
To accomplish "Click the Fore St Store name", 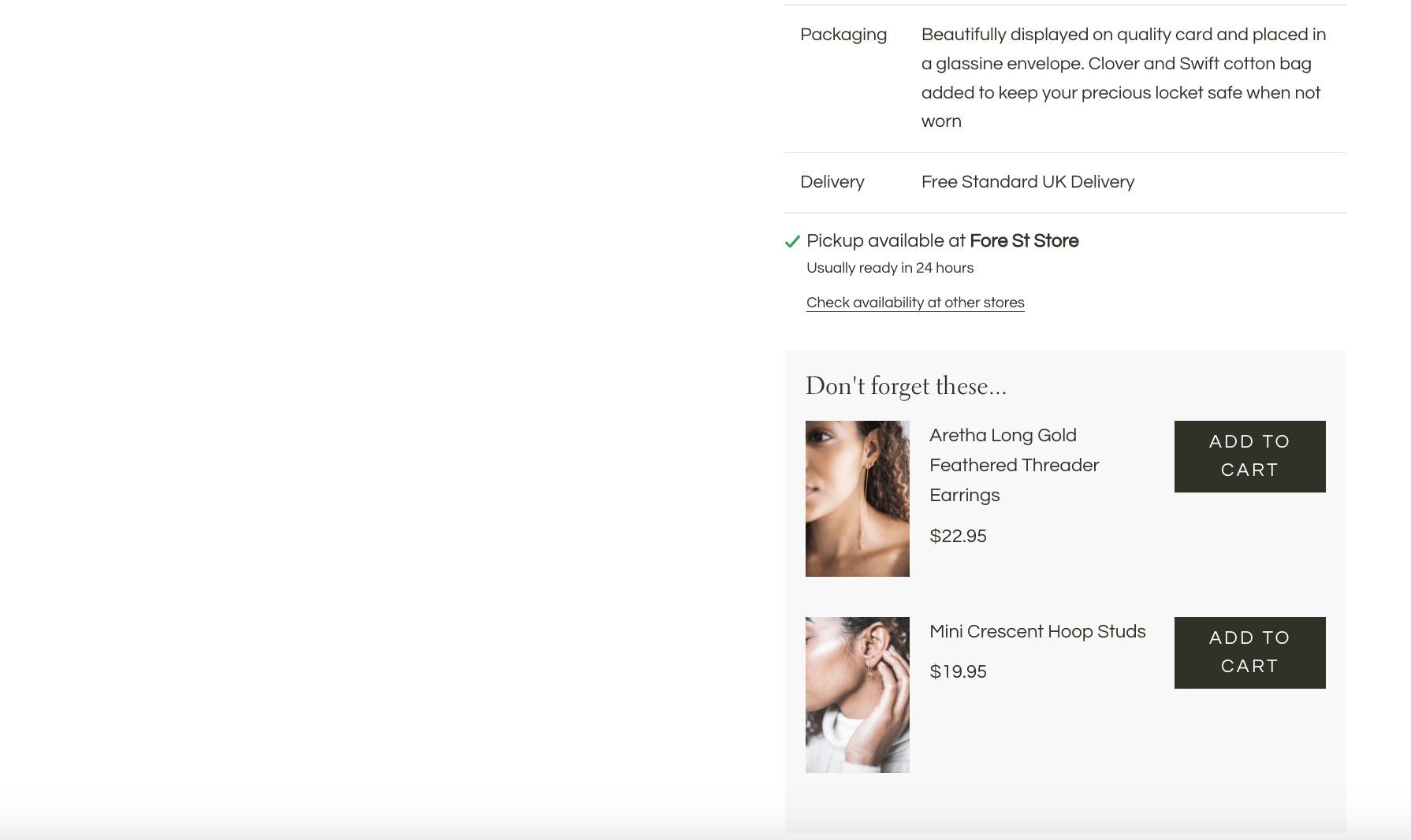I will tap(1024, 241).
